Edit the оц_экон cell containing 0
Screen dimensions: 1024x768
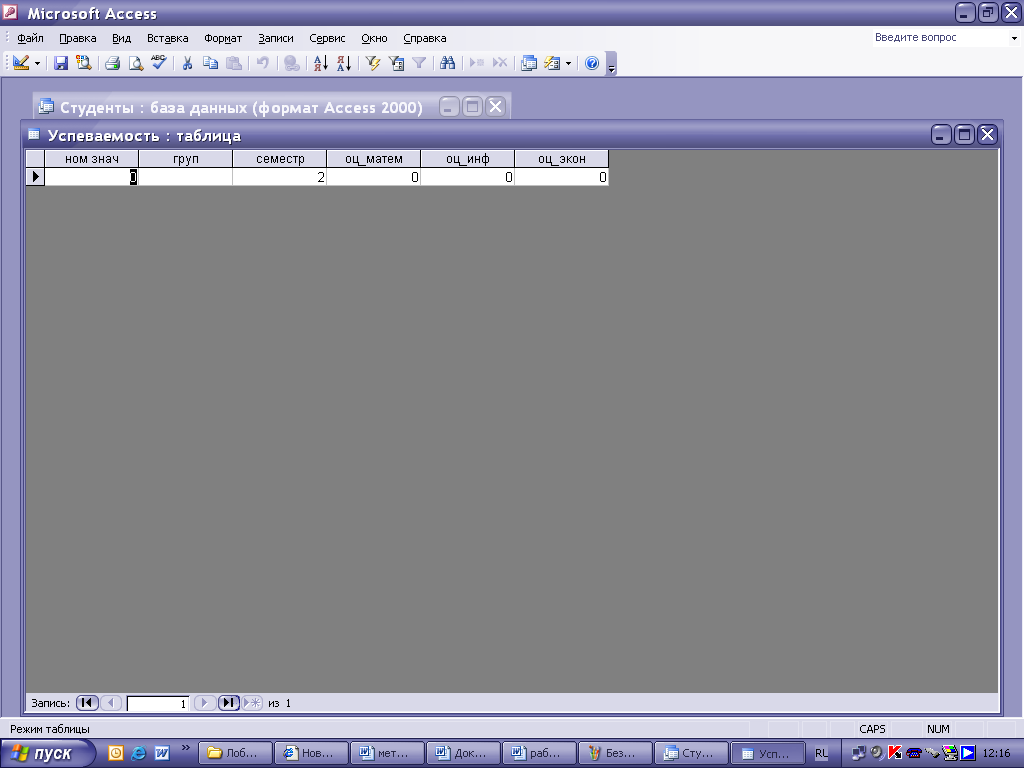(562, 177)
